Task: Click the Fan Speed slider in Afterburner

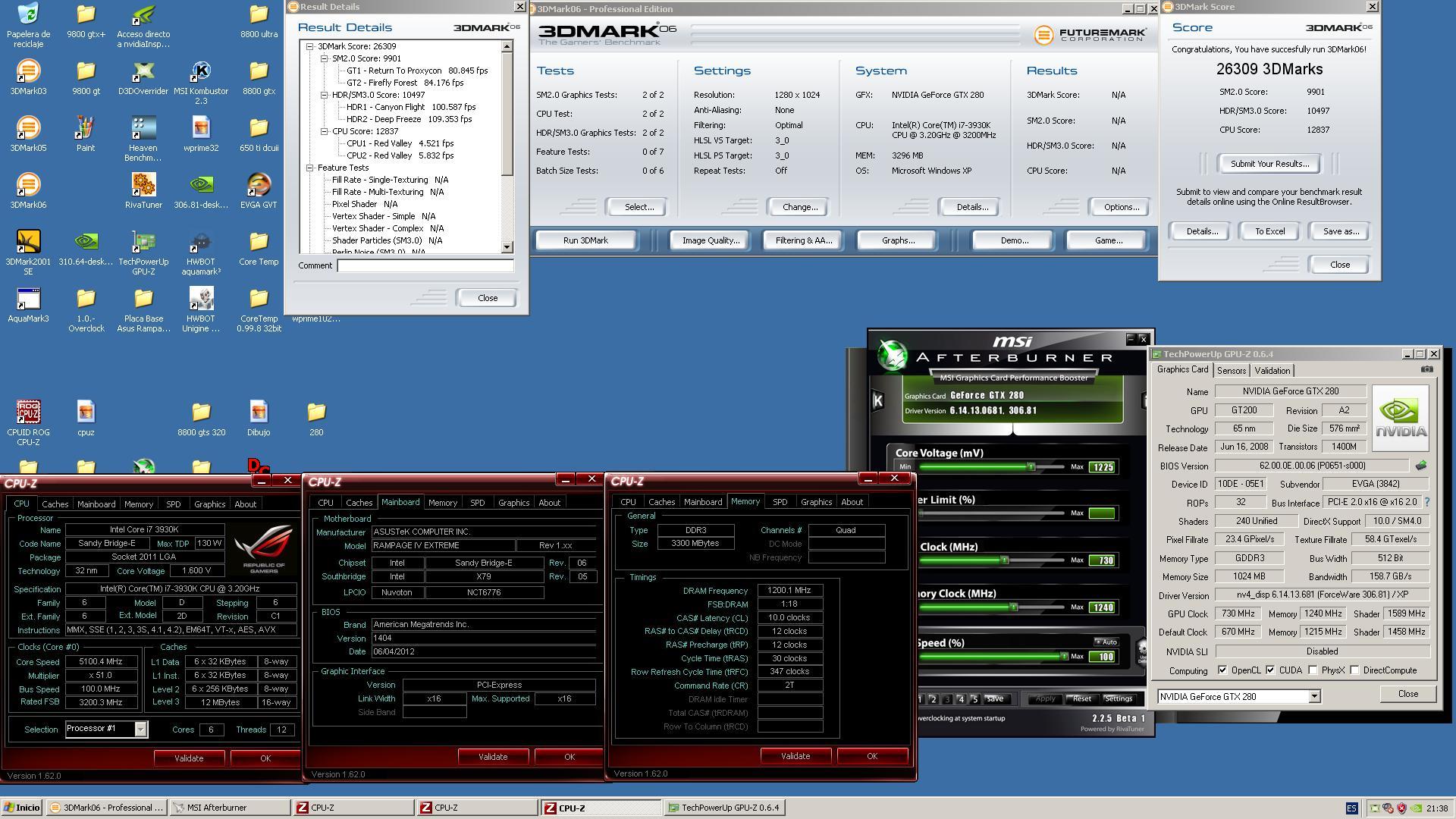Action: point(993,657)
